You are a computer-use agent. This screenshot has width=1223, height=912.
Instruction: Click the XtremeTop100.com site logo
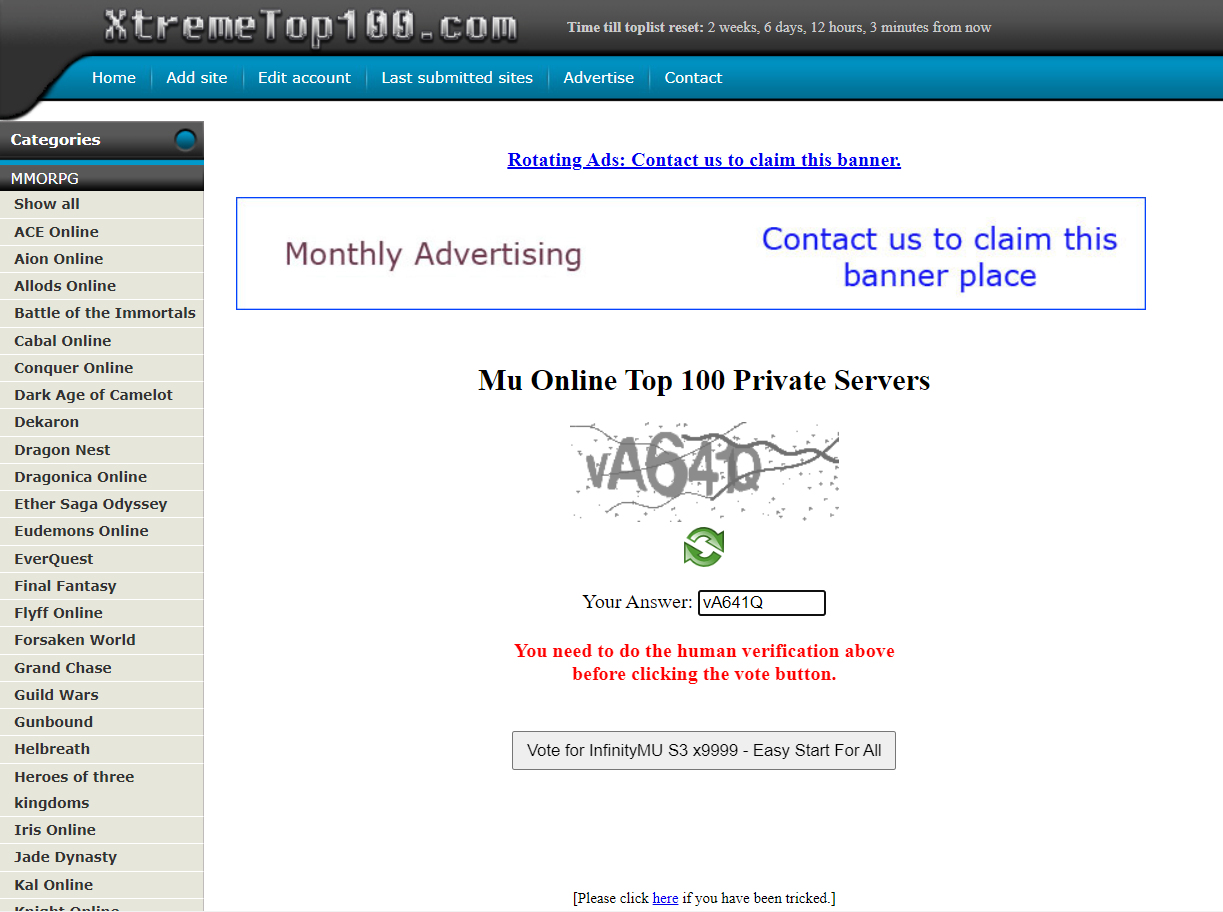[311, 27]
